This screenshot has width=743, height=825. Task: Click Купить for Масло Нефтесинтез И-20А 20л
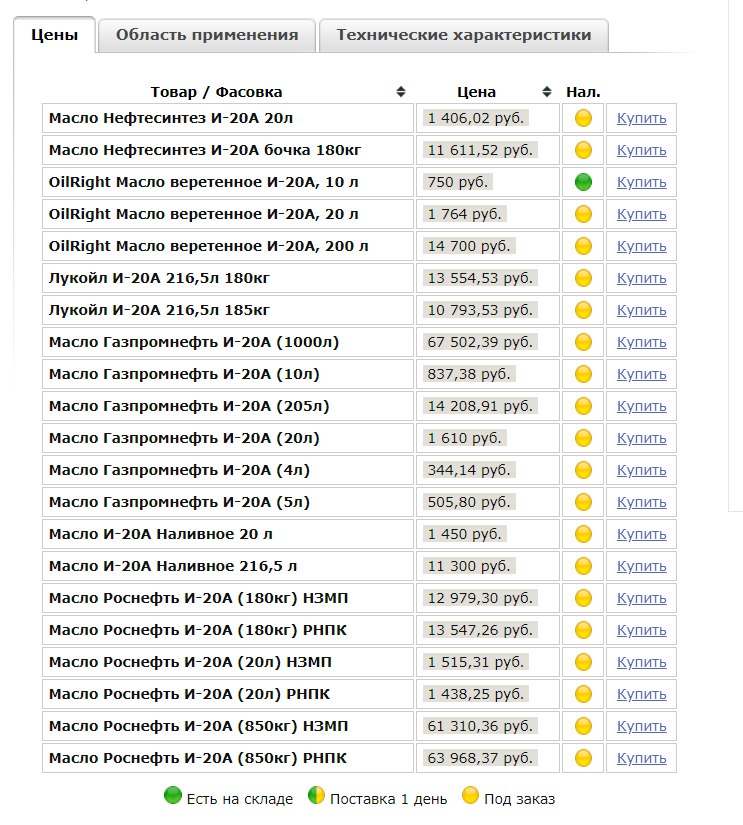[641, 118]
